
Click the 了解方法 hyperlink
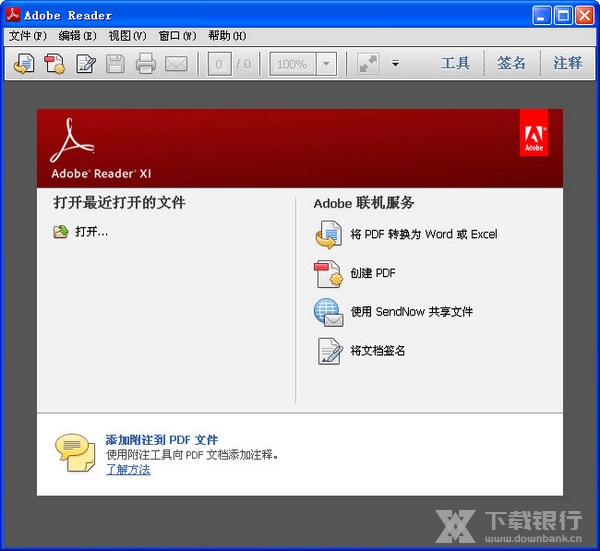[x=128, y=469]
